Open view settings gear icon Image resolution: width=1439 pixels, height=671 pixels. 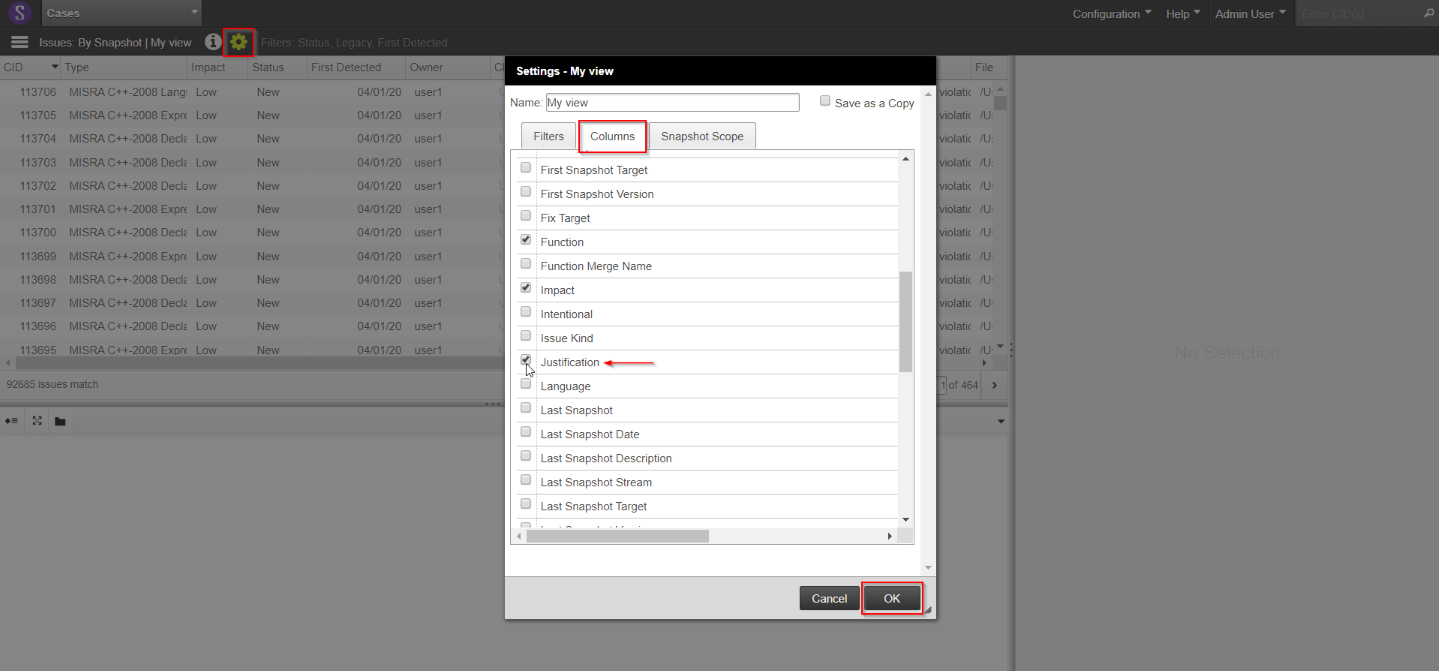[x=238, y=42]
